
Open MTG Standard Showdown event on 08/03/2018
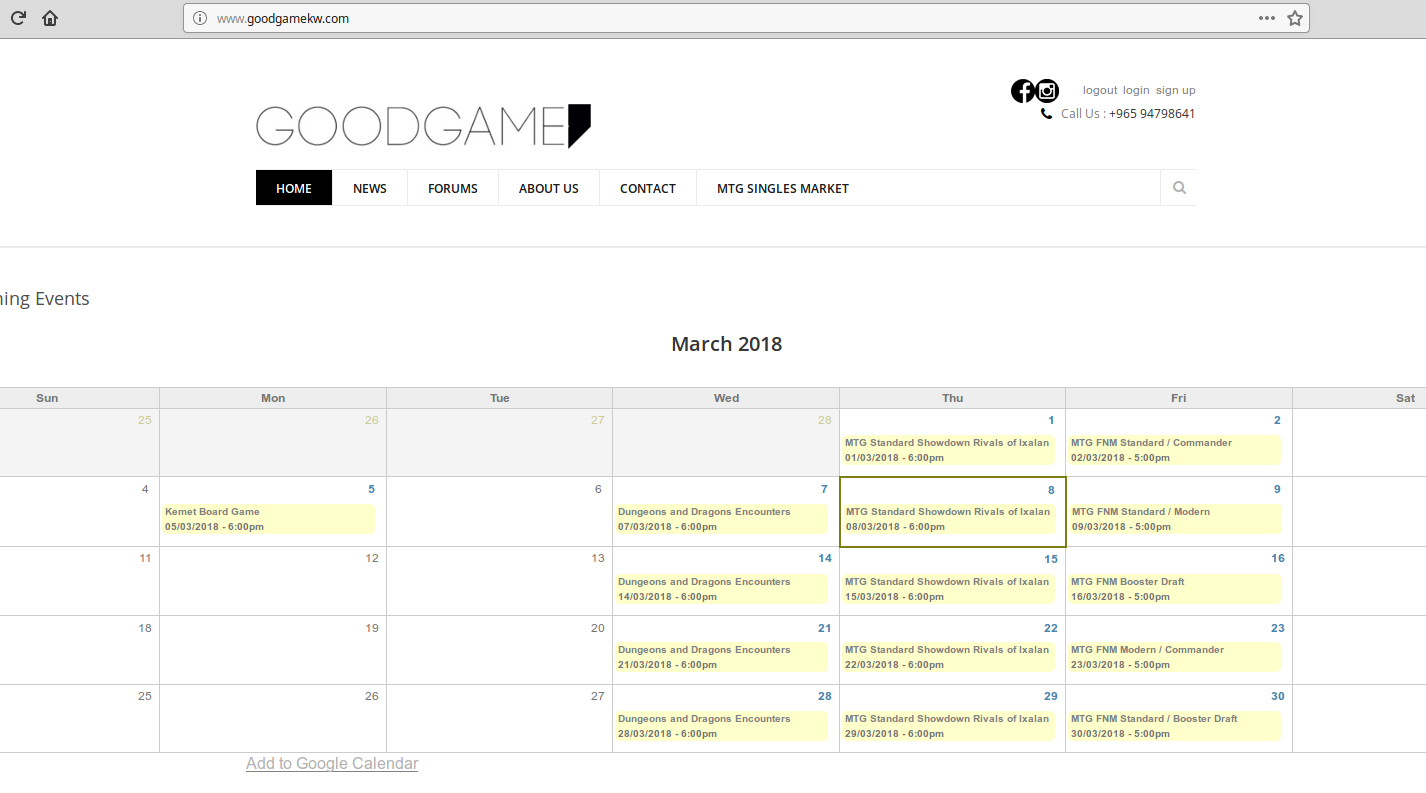coord(948,518)
